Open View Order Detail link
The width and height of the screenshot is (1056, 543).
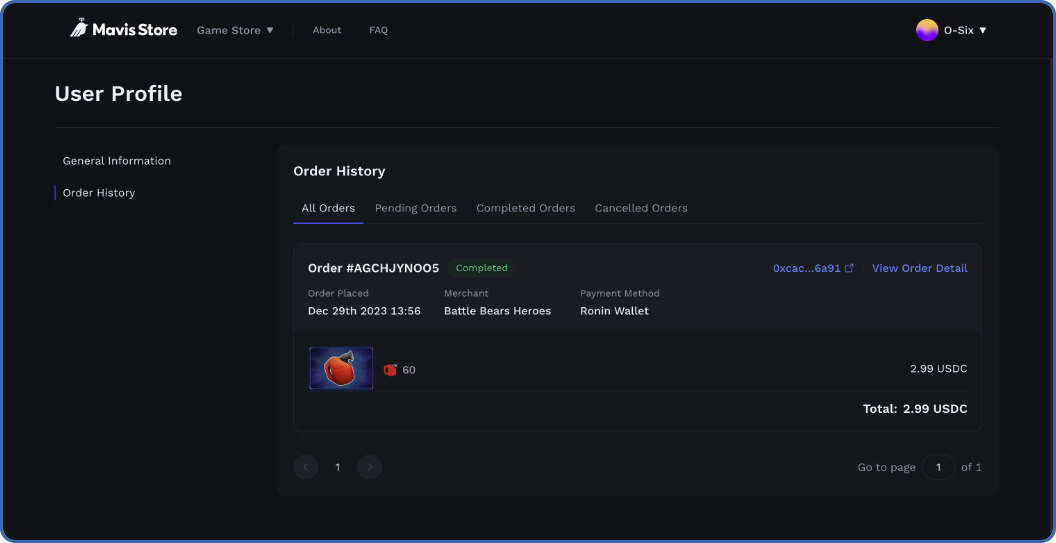point(919,268)
